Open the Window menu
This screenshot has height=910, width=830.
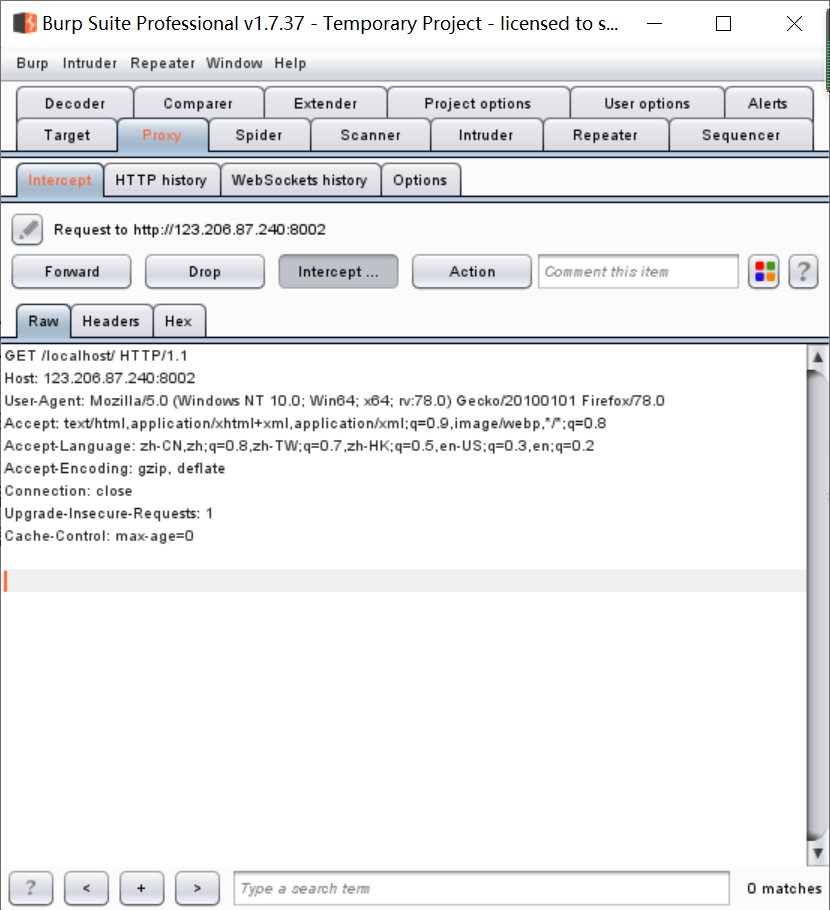234,63
